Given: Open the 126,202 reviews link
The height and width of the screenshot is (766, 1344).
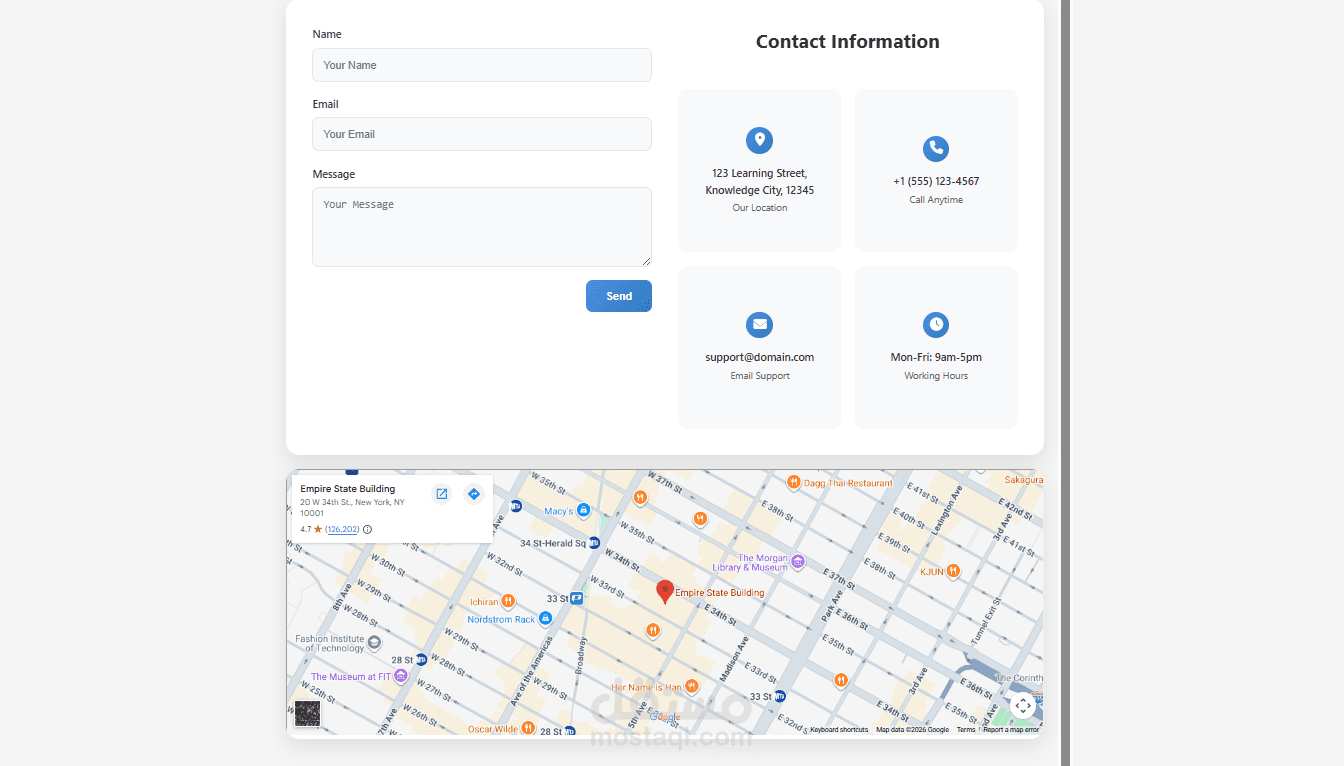Looking at the screenshot, I should [x=342, y=529].
